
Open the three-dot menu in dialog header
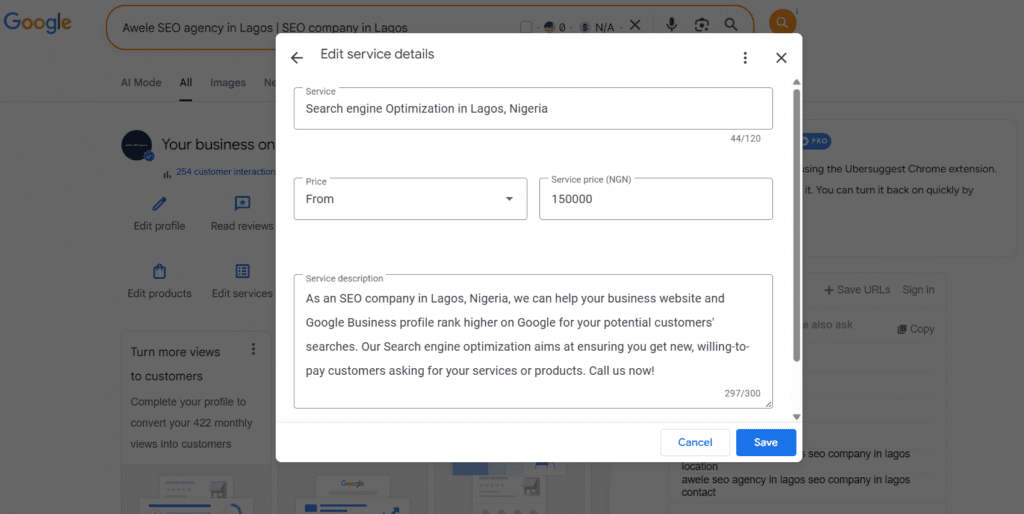[x=745, y=58]
